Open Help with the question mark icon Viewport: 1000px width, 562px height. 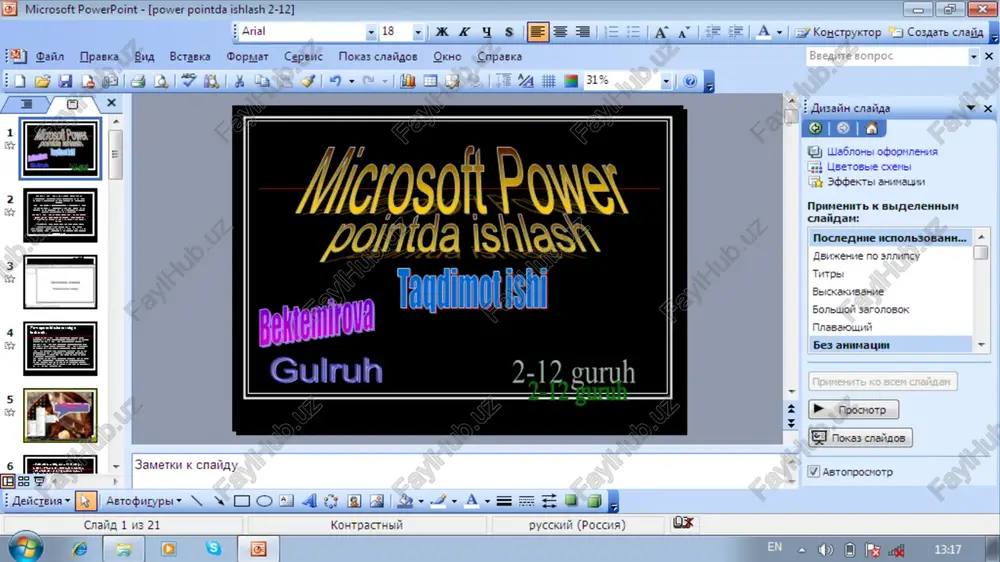[689, 81]
